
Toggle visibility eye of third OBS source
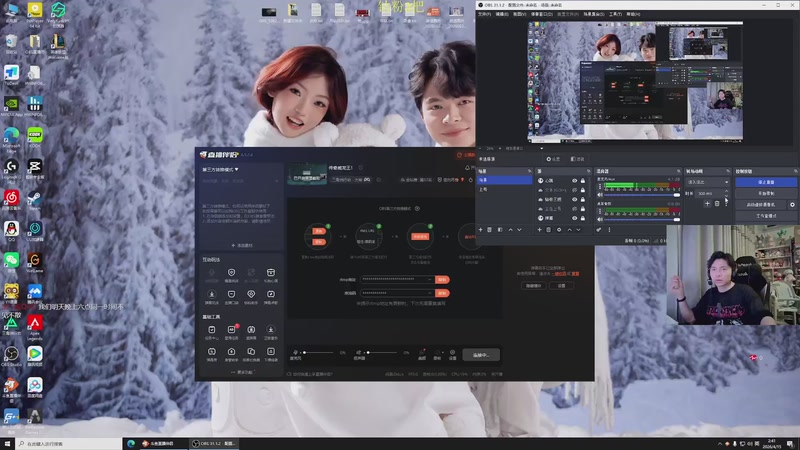(574, 199)
